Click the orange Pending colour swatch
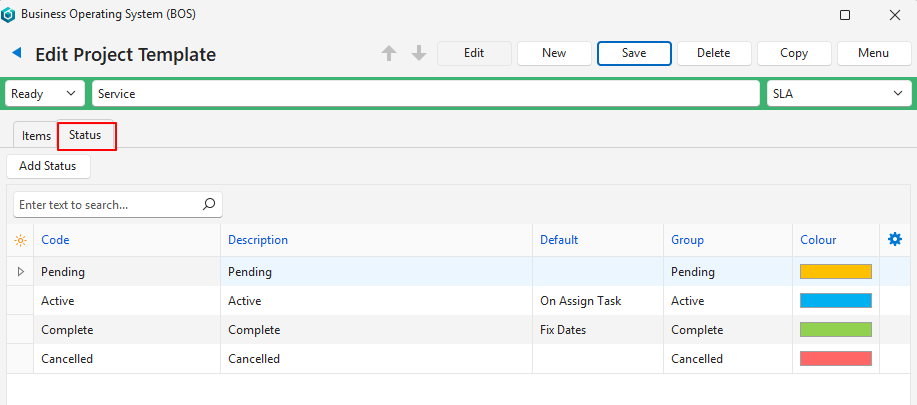Viewport: 917px width, 405px height. pyautogui.click(x=835, y=271)
